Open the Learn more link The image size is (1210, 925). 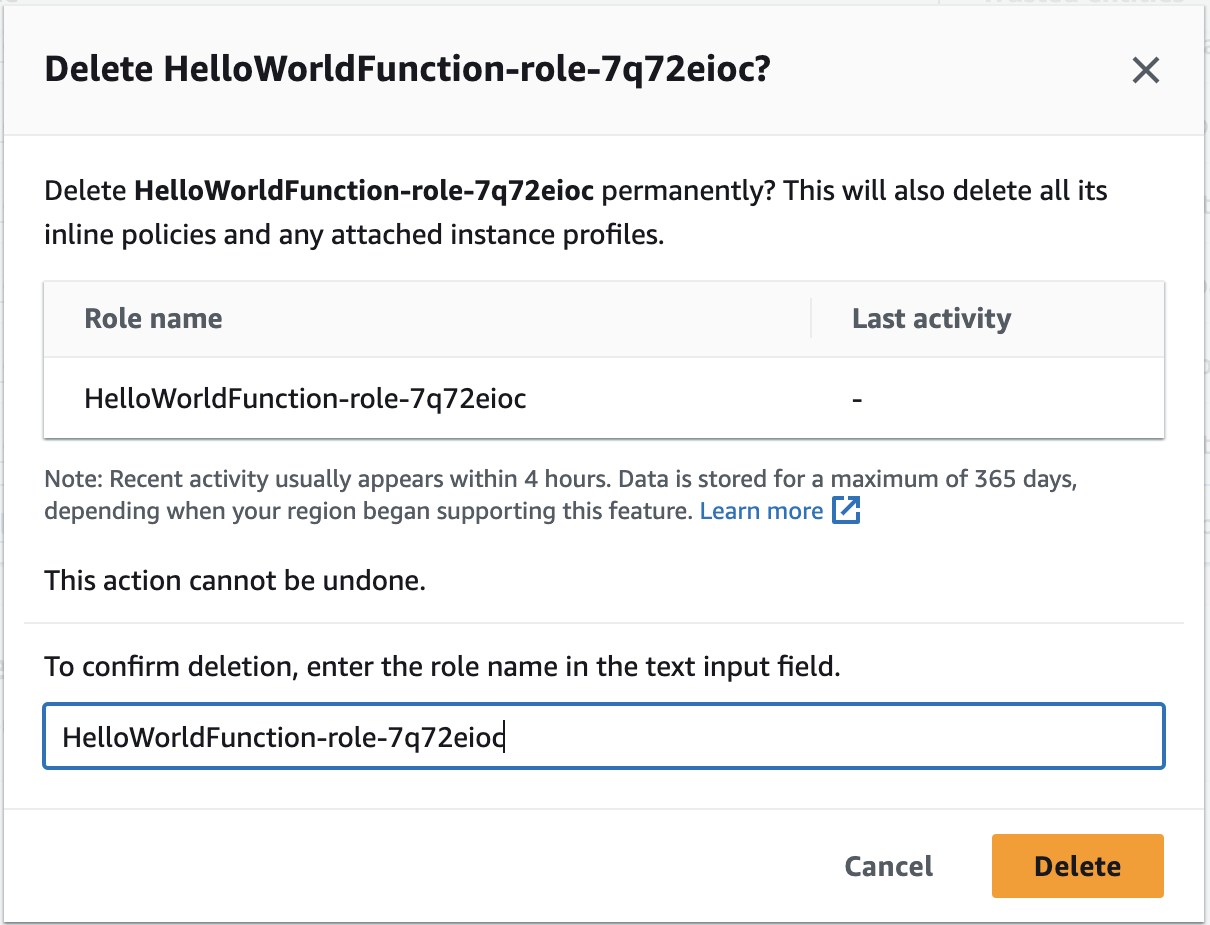tap(761, 511)
